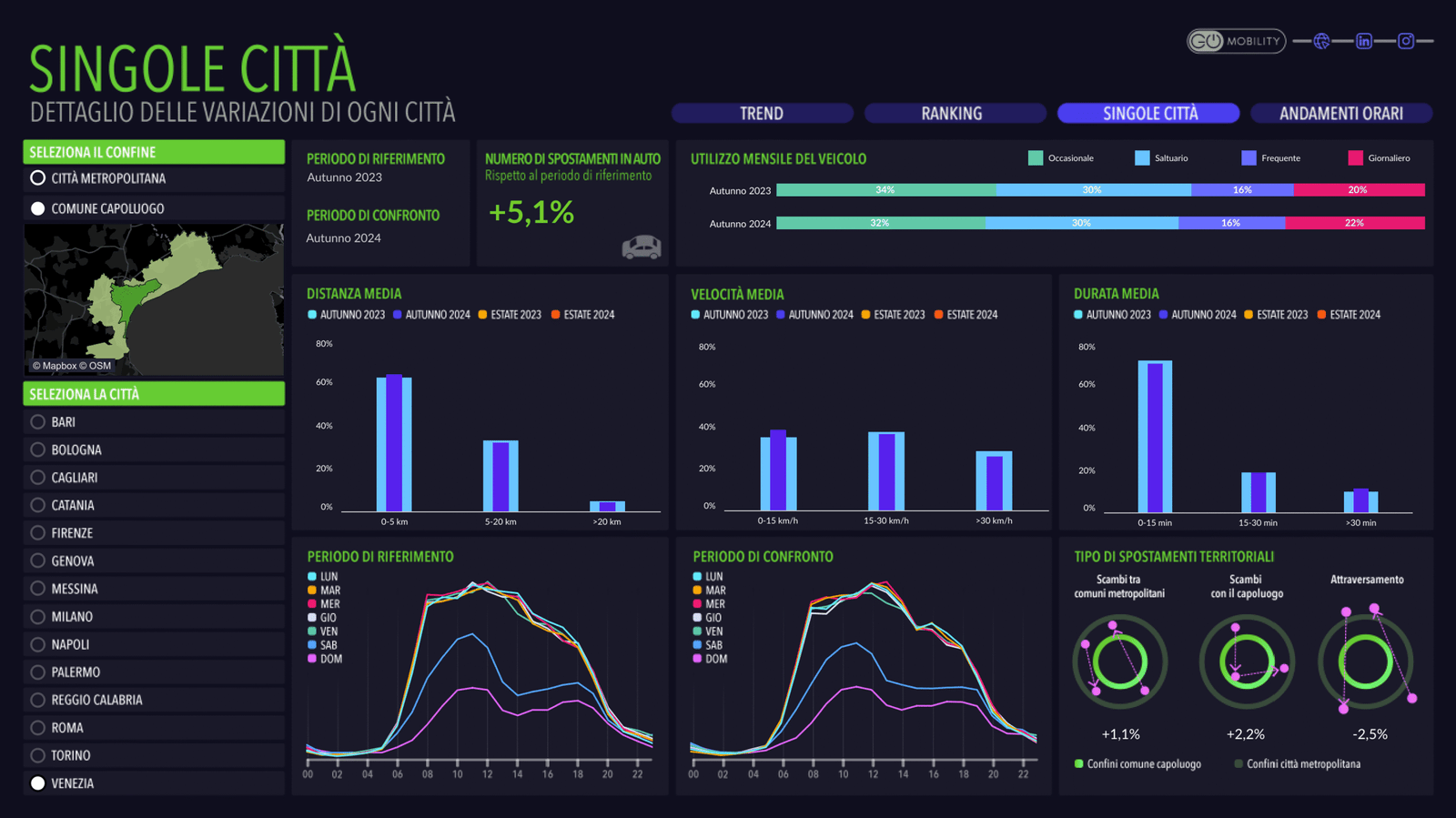Click the website globe icon
This screenshot has height=818, width=1456.
coord(1321,41)
